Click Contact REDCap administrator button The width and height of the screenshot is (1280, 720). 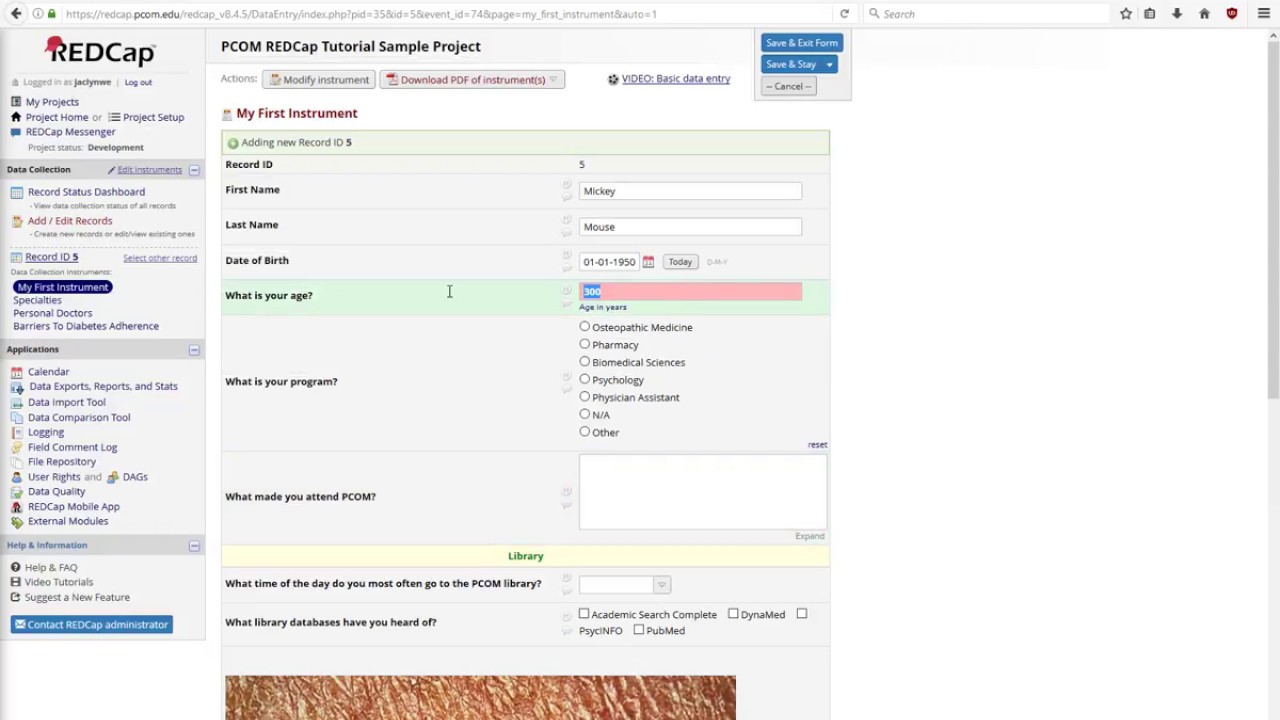point(91,625)
